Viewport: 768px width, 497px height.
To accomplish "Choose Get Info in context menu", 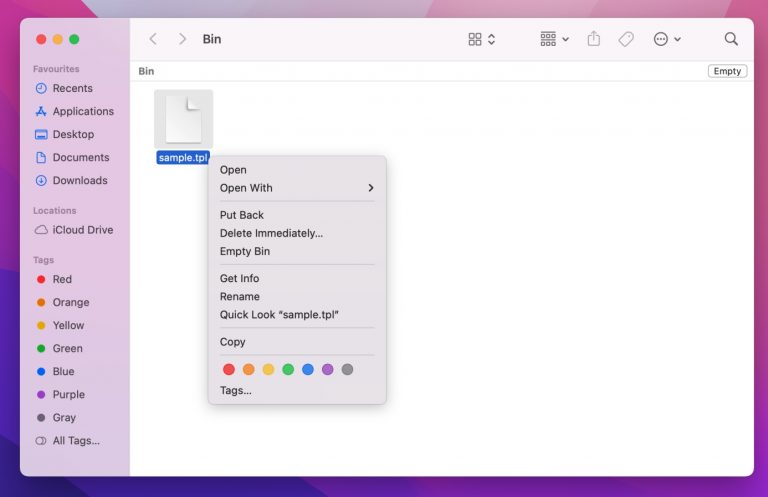I will click(239, 278).
